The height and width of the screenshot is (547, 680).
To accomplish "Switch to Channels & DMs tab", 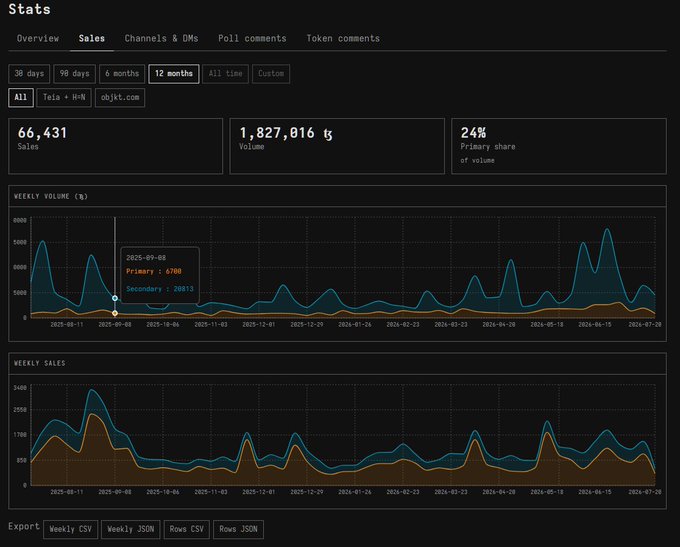I will (x=161, y=39).
